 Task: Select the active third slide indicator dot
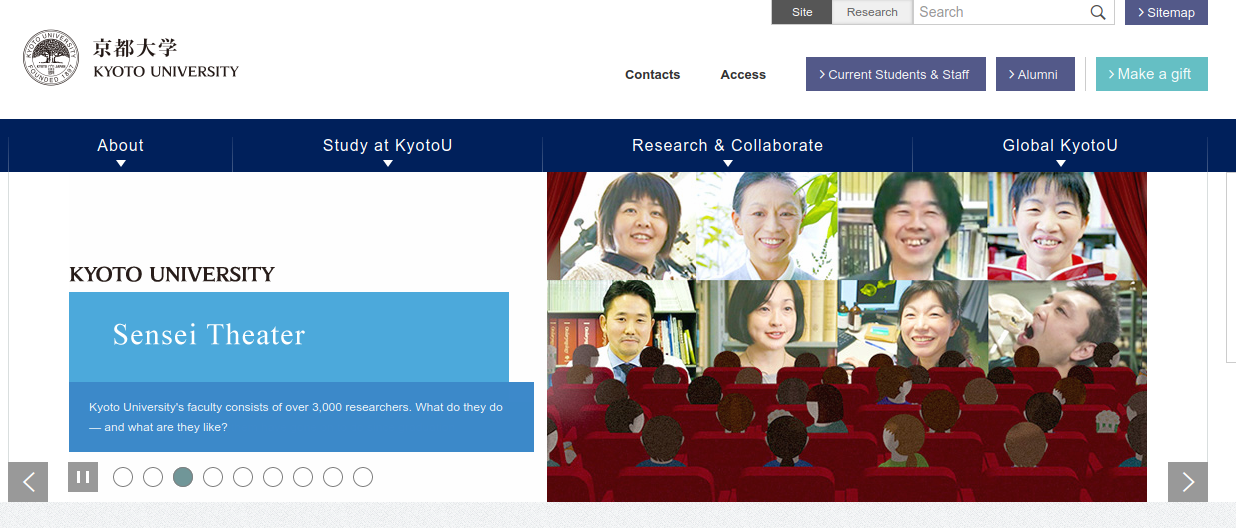tap(183, 477)
